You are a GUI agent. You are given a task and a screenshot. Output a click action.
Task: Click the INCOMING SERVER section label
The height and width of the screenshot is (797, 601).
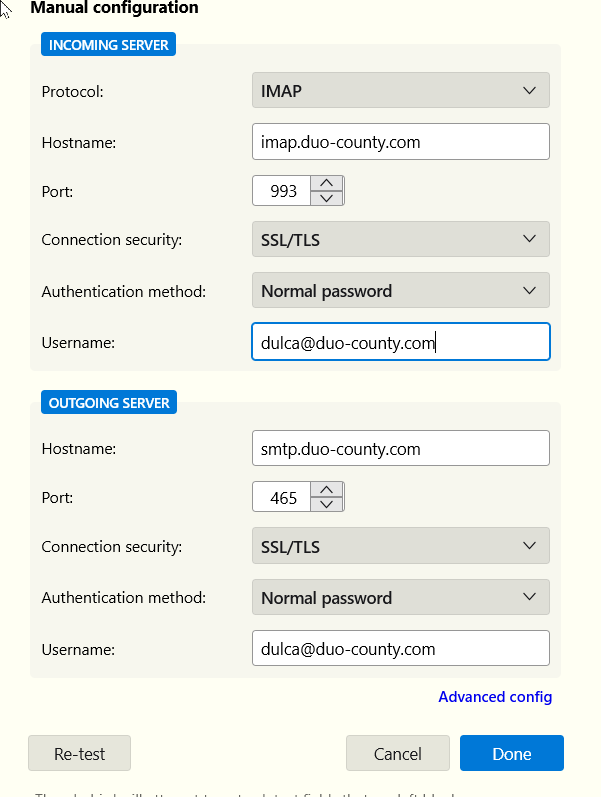109,44
